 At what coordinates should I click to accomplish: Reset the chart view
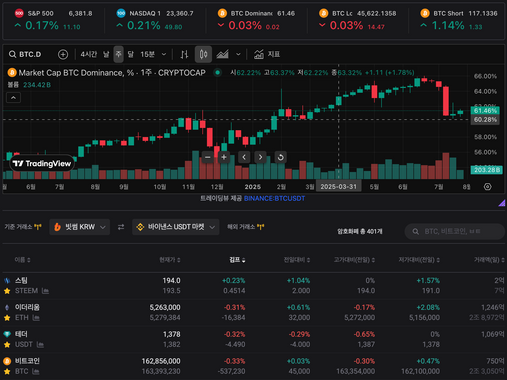[x=281, y=157]
